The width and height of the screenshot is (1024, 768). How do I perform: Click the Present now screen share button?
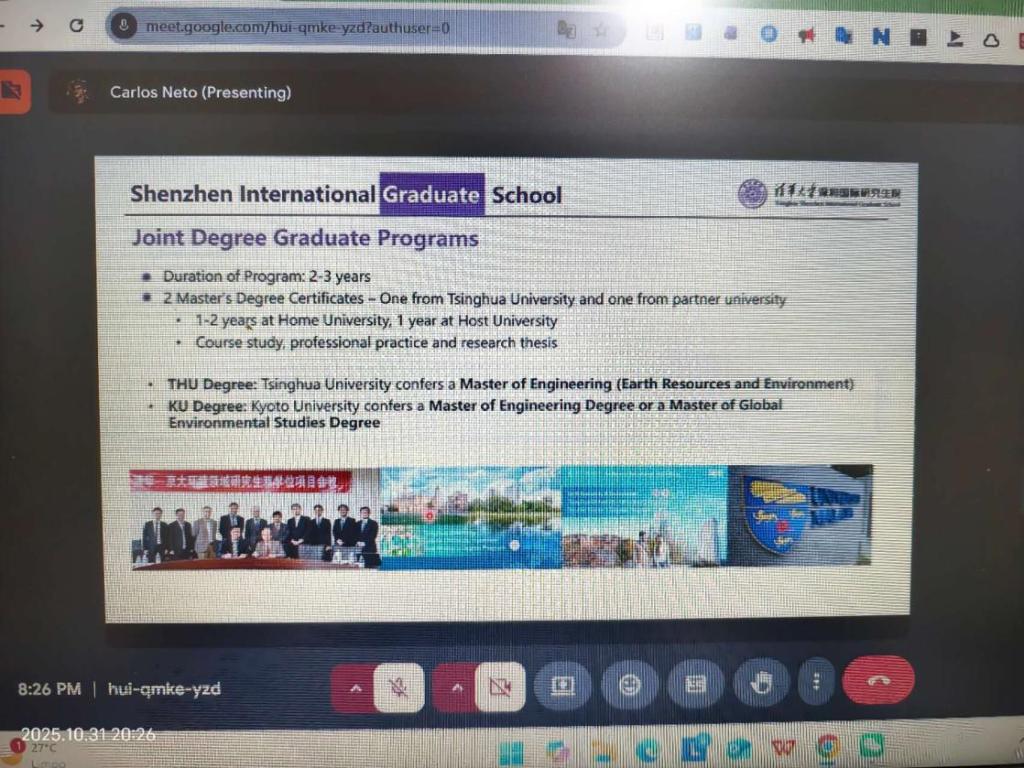pyautogui.click(x=562, y=686)
